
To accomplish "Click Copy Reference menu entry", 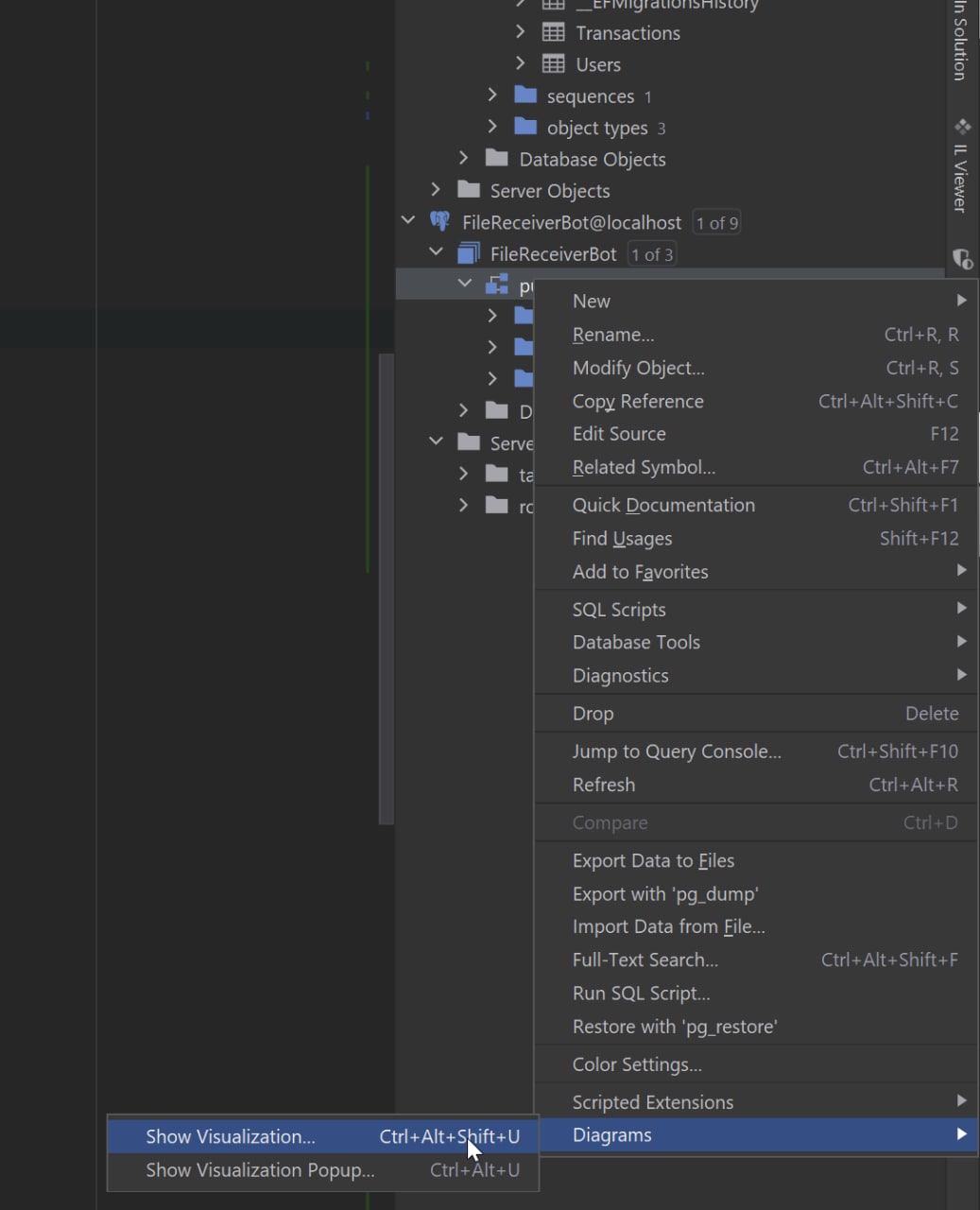I will coord(756,401).
